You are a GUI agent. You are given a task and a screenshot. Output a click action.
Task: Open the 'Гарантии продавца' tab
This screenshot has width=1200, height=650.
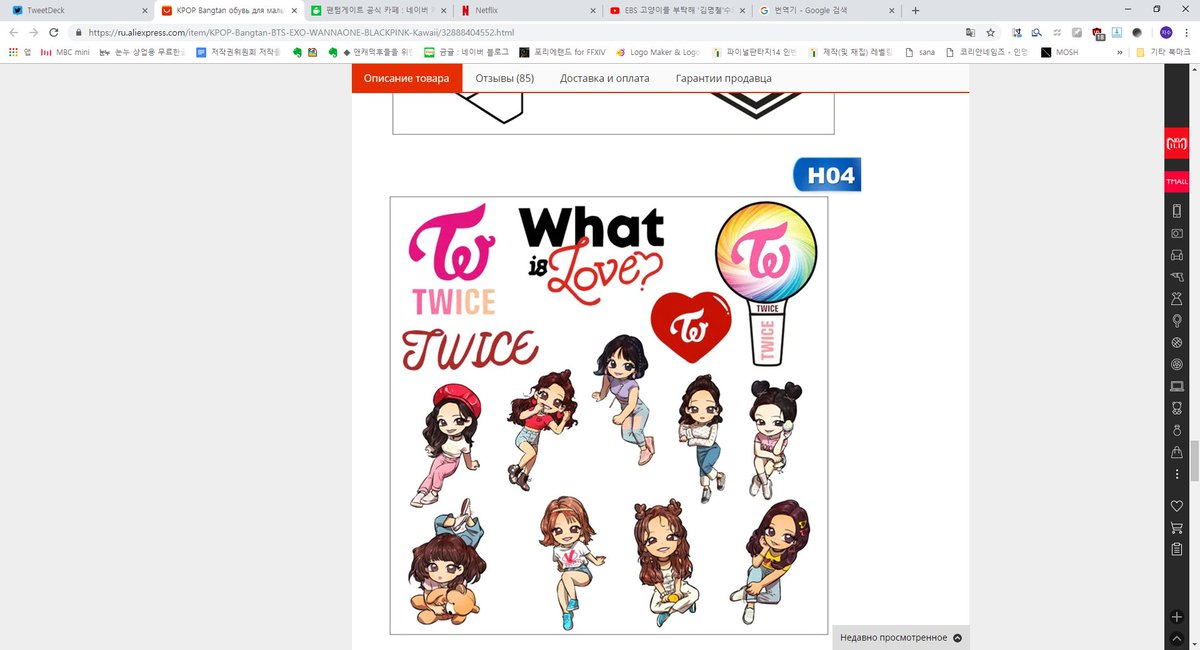tap(723, 78)
